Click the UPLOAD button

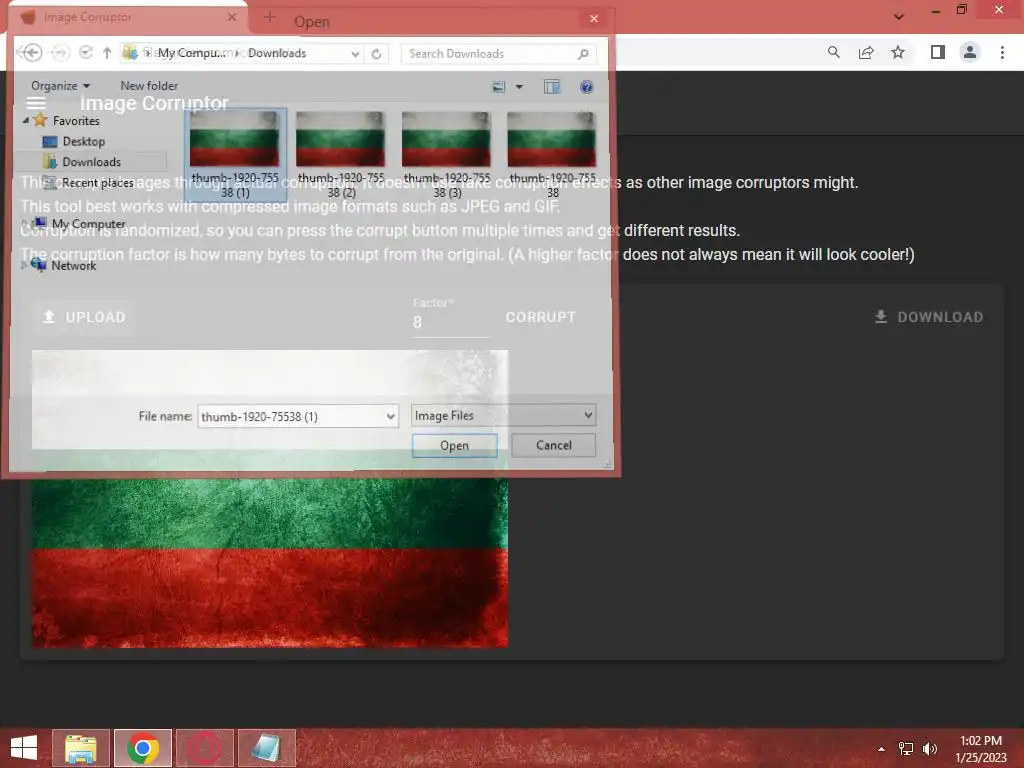[84, 317]
